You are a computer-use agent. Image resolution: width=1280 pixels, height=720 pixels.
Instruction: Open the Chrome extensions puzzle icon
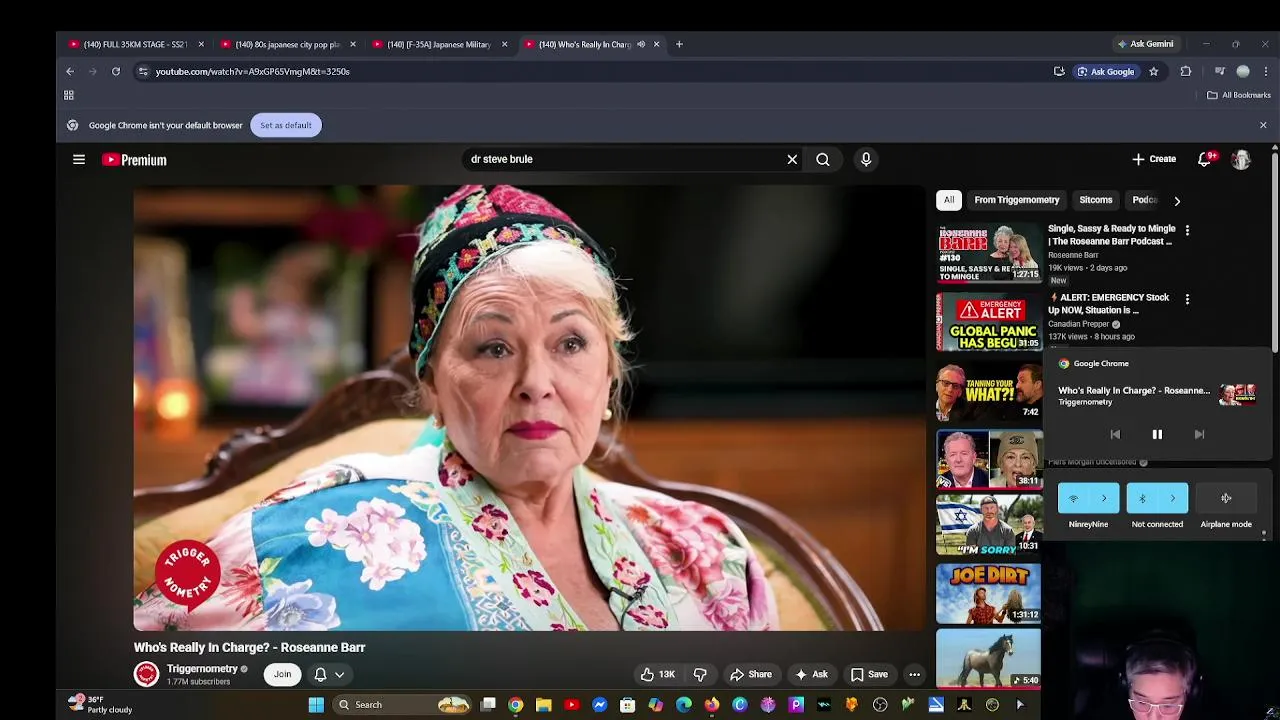[1186, 71]
